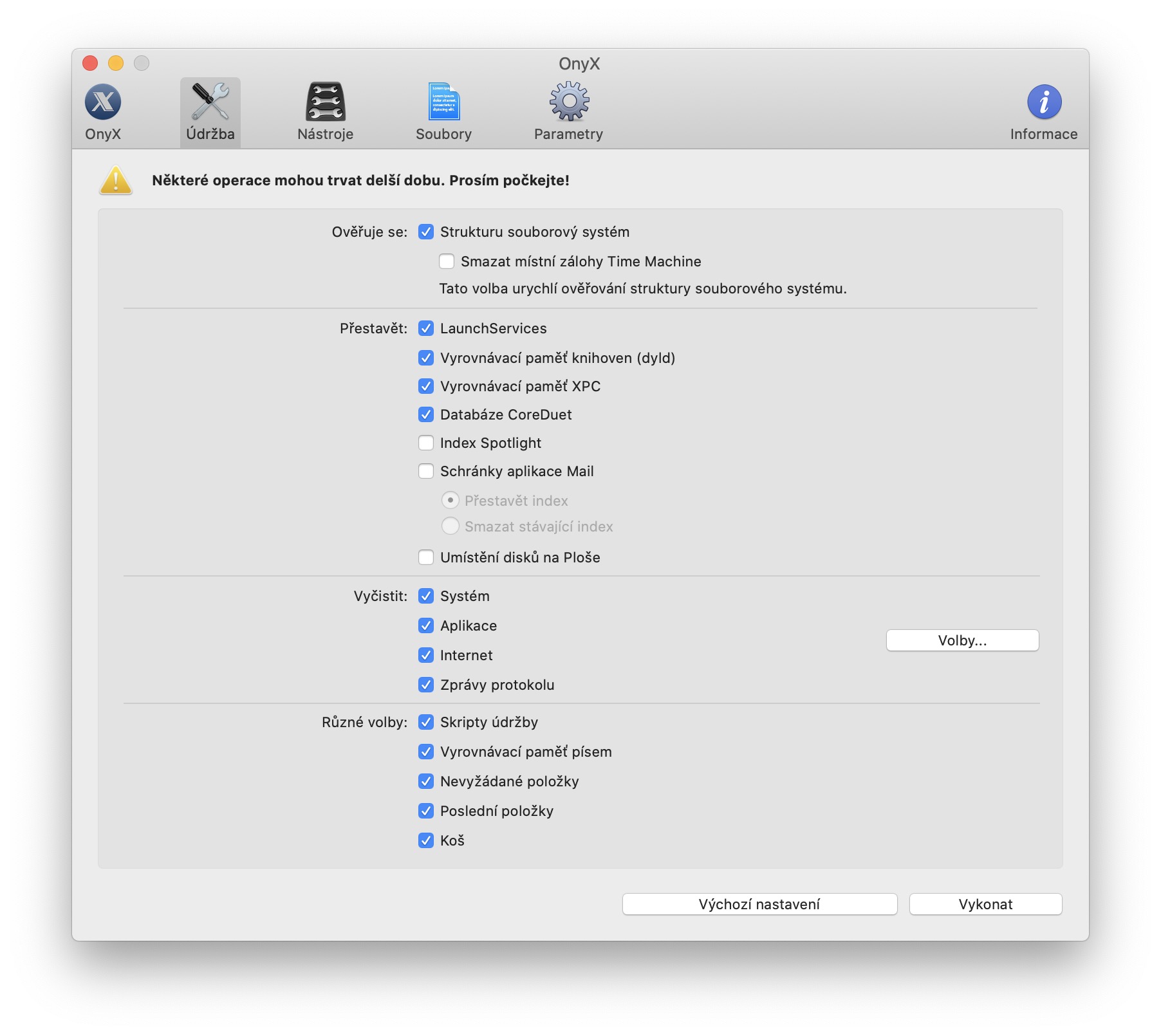Screen dimensions: 1161x1036
Task: Minimize the OnyX window
Action: point(116,63)
